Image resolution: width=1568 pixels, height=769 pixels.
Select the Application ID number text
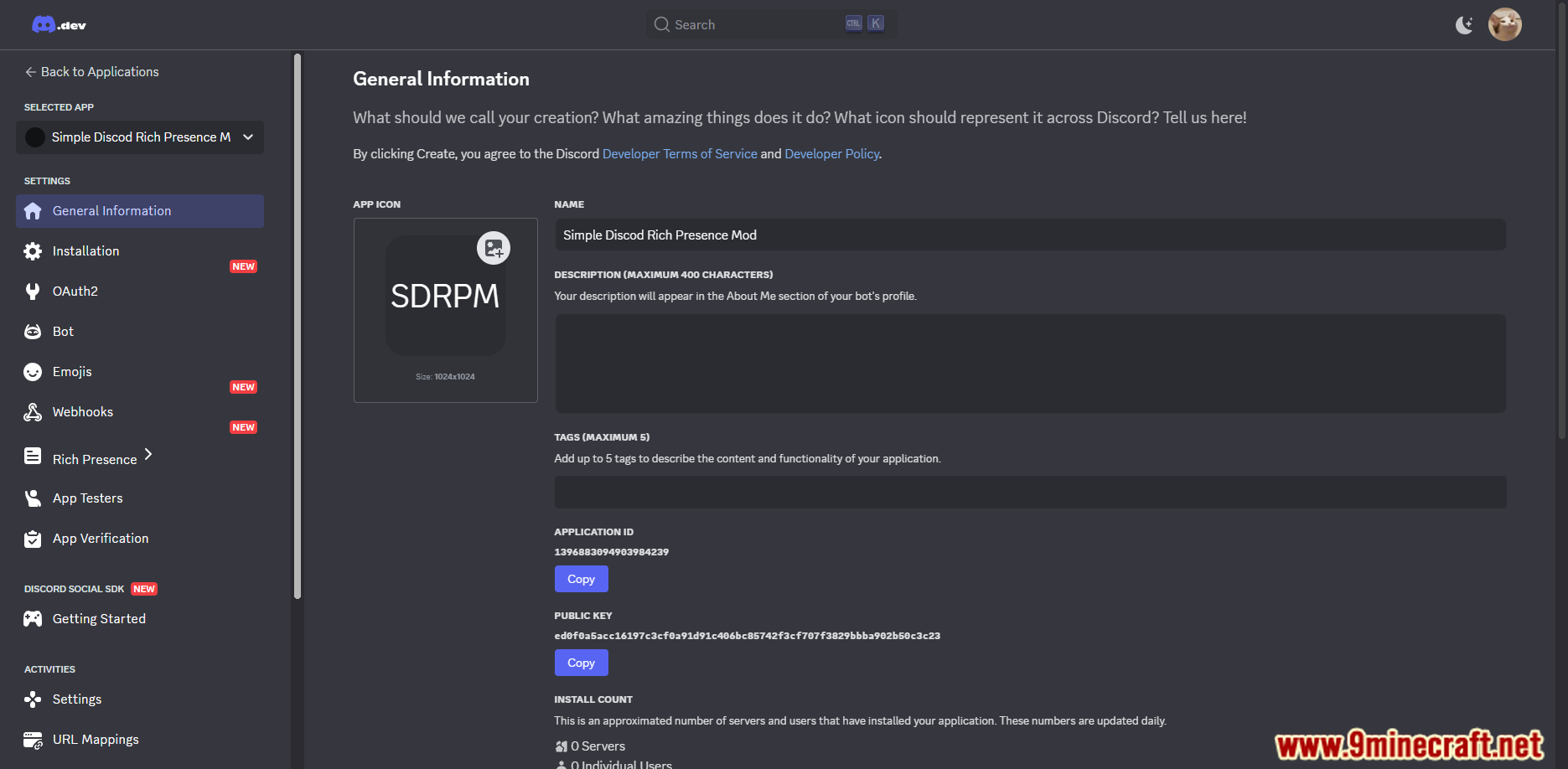(x=611, y=552)
